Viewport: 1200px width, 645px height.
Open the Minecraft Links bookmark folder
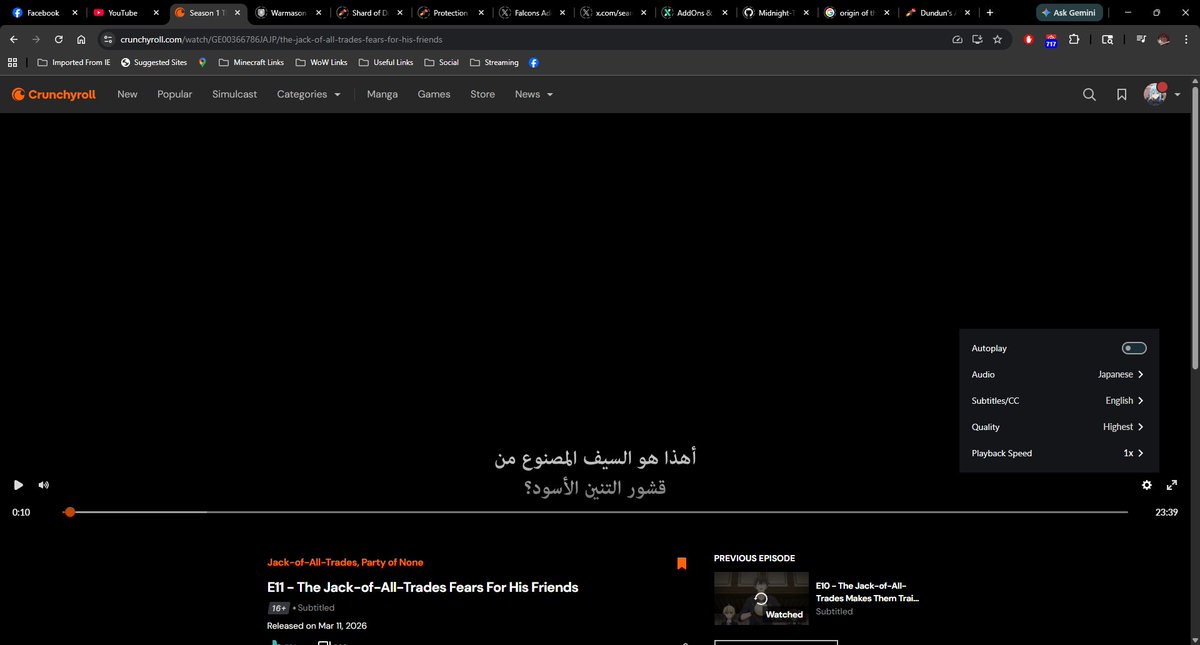click(x=251, y=62)
